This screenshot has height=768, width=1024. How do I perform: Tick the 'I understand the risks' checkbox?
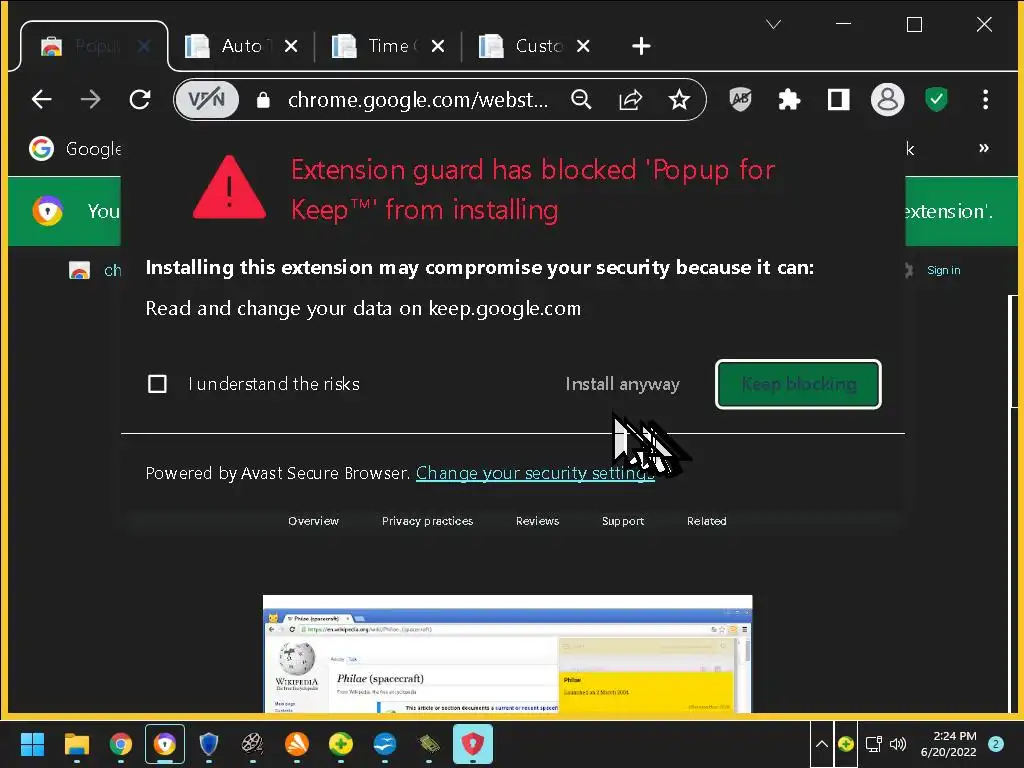pos(157,384)
